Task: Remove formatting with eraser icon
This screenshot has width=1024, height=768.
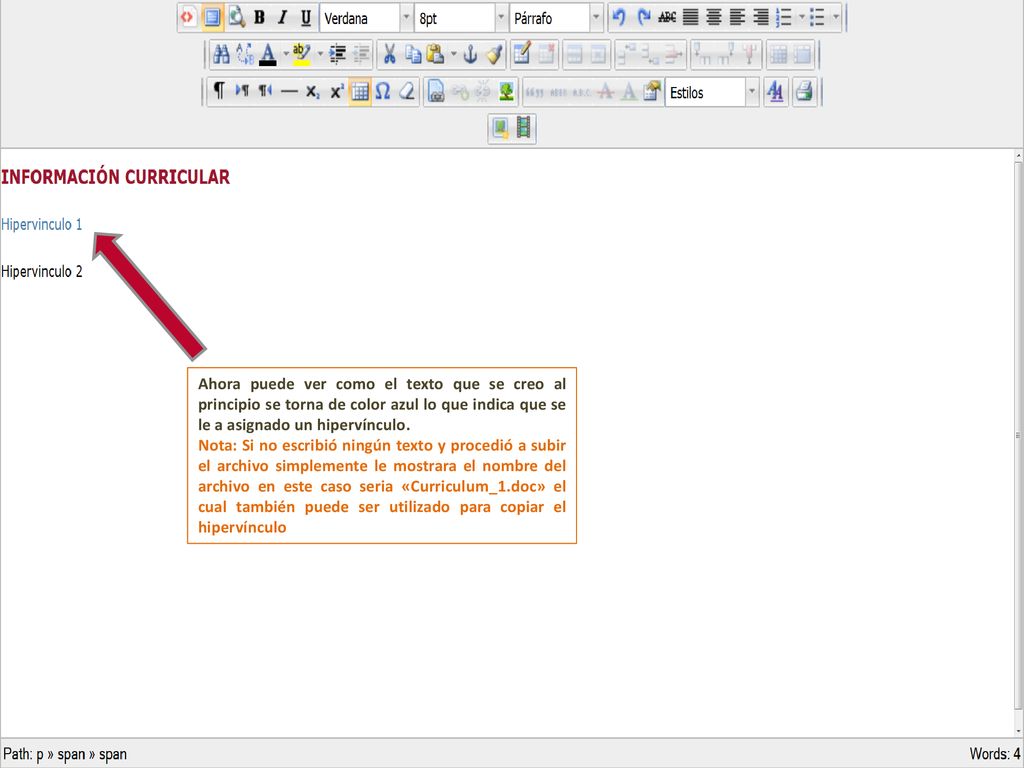Action: 407,92
